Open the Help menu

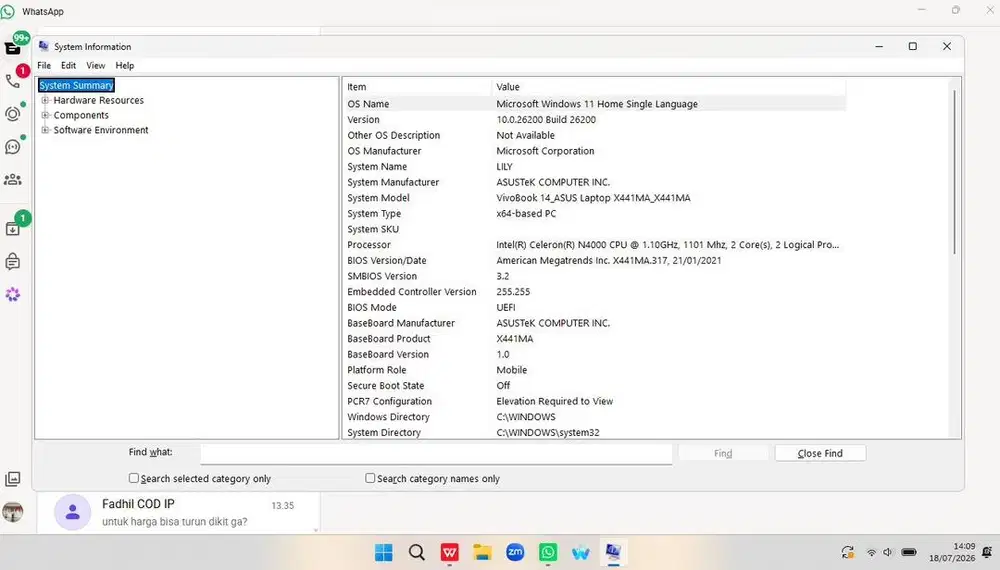coord(124,65)
